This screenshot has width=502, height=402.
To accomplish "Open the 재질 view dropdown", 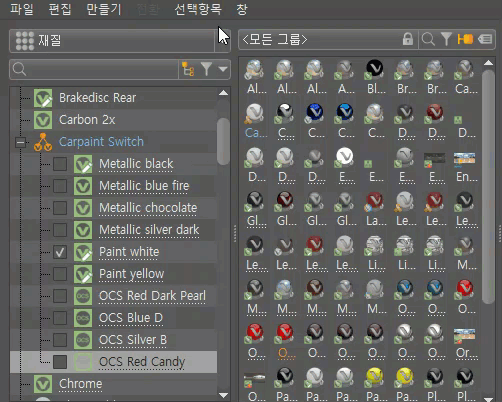I will 120,41.
